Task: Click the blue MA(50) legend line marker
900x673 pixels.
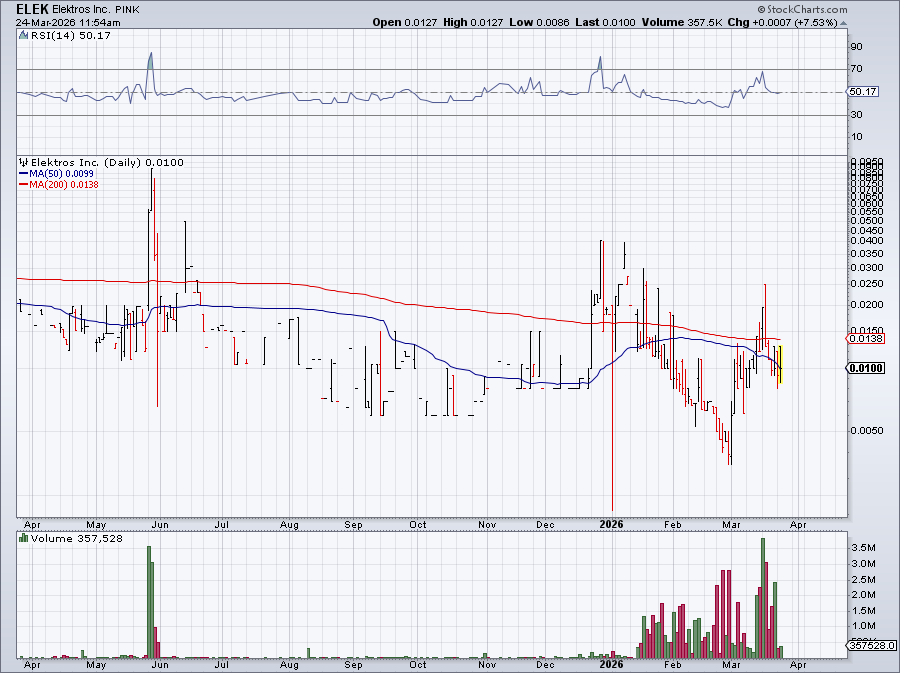Action: coord(24,173)
